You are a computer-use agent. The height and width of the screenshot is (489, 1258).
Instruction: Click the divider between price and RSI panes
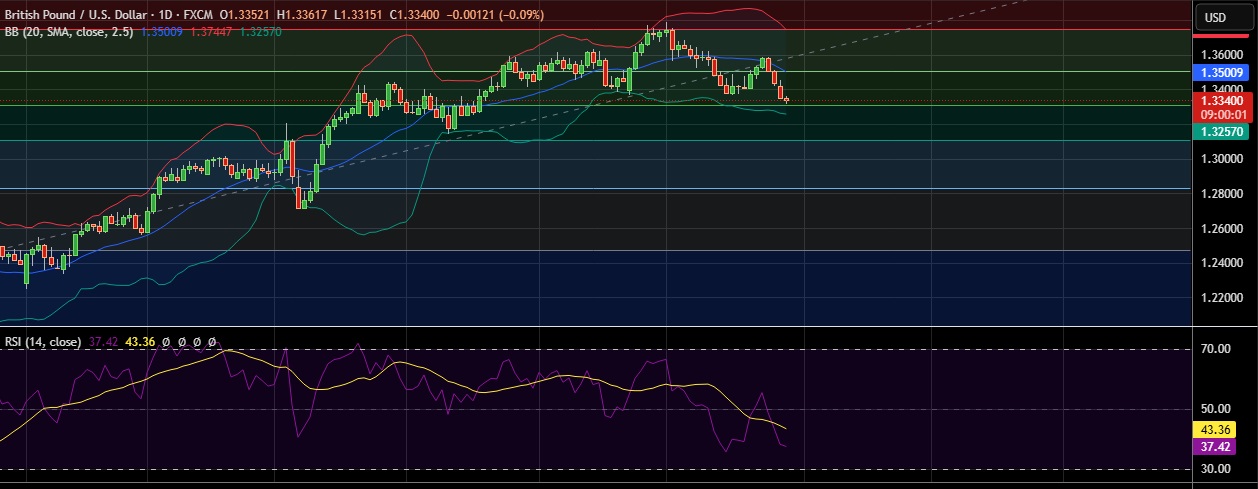600,326
